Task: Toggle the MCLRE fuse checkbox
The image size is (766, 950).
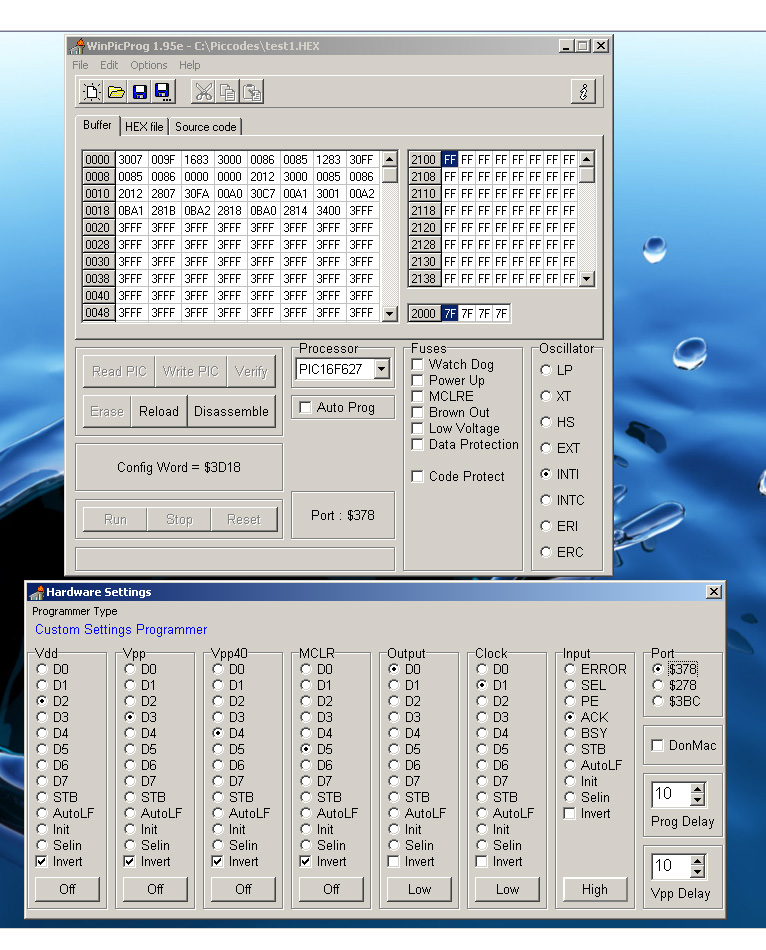Action: click(443, 396)
